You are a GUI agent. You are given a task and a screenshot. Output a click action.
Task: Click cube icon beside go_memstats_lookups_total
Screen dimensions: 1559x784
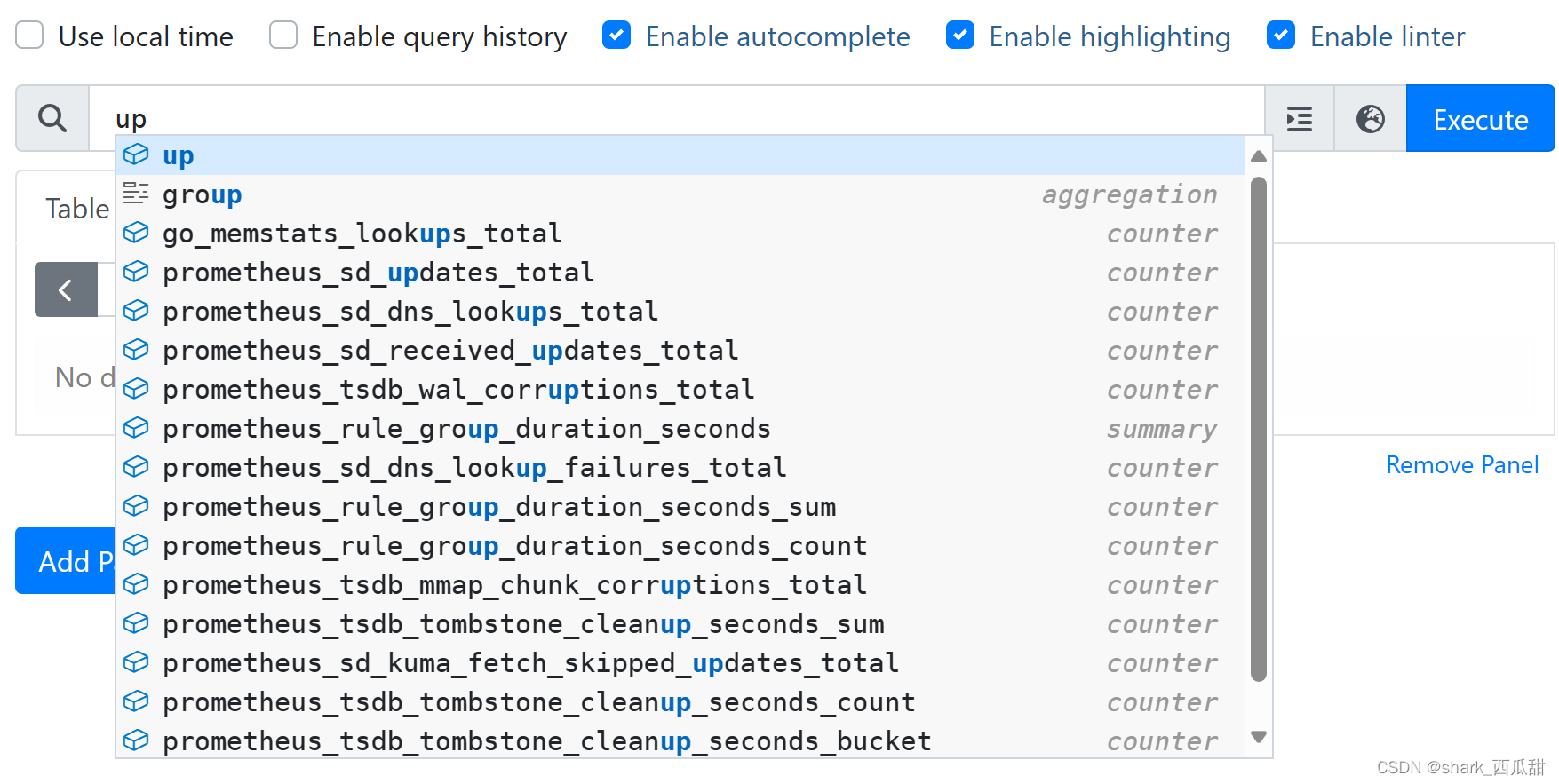click(x=136, y=233)
